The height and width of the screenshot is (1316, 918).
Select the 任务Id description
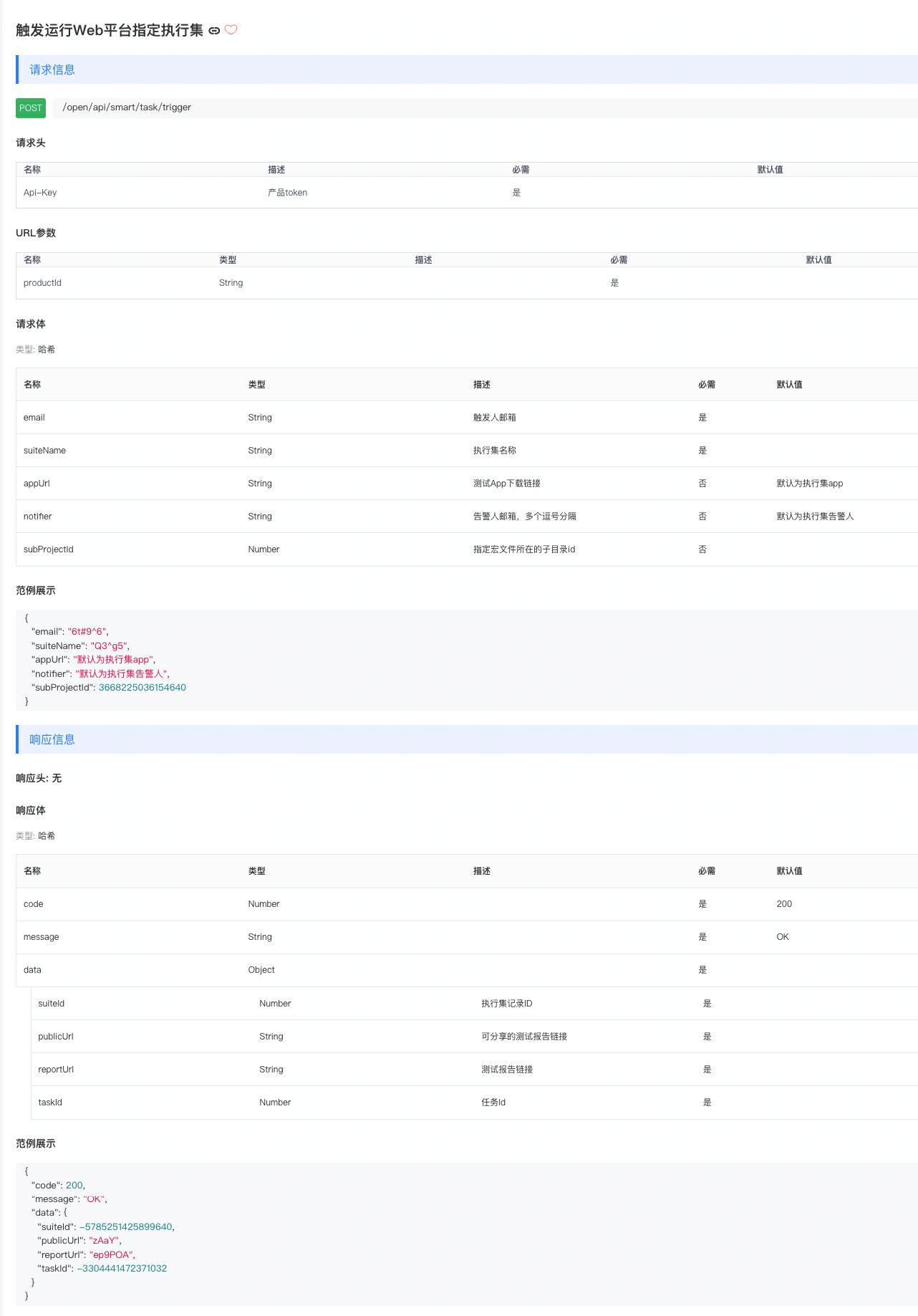tap(493, 1103)
